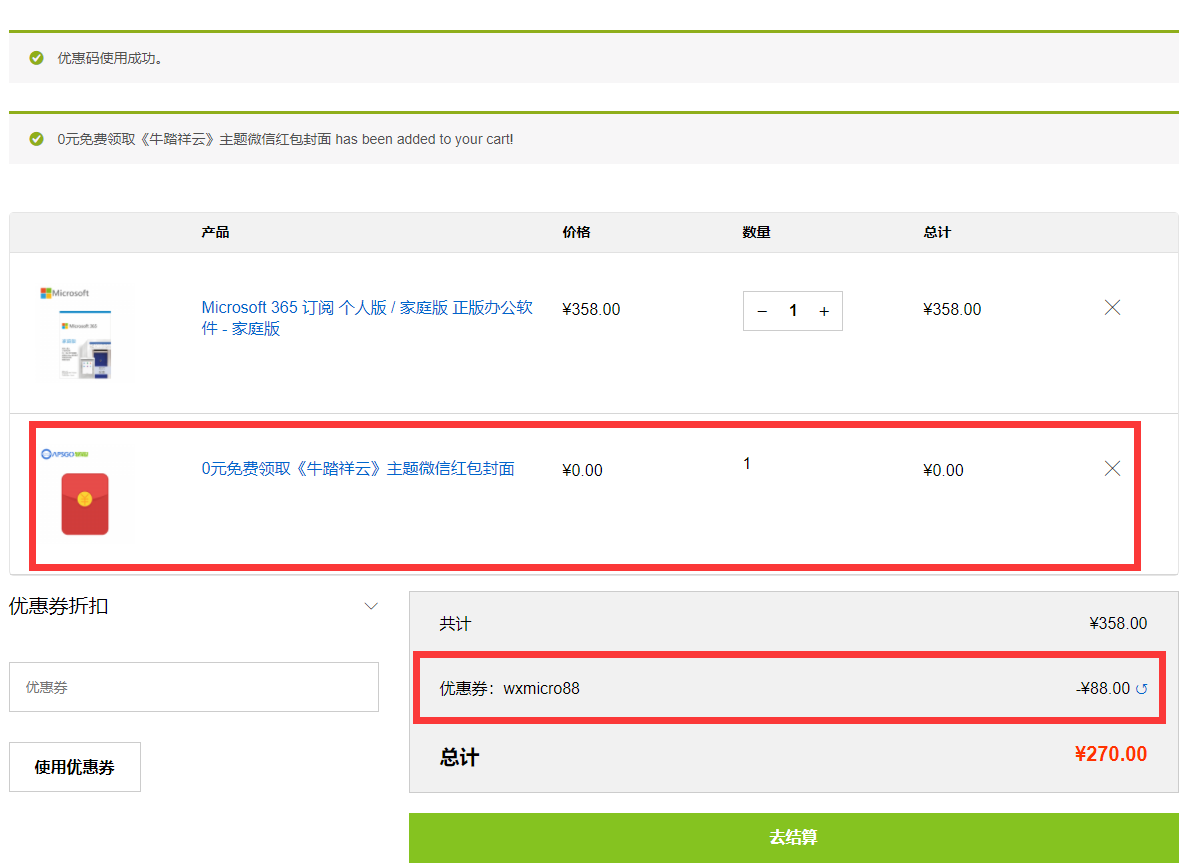
Task: Select the Microsoft 365 quantity number field
Action: [793, 311]
